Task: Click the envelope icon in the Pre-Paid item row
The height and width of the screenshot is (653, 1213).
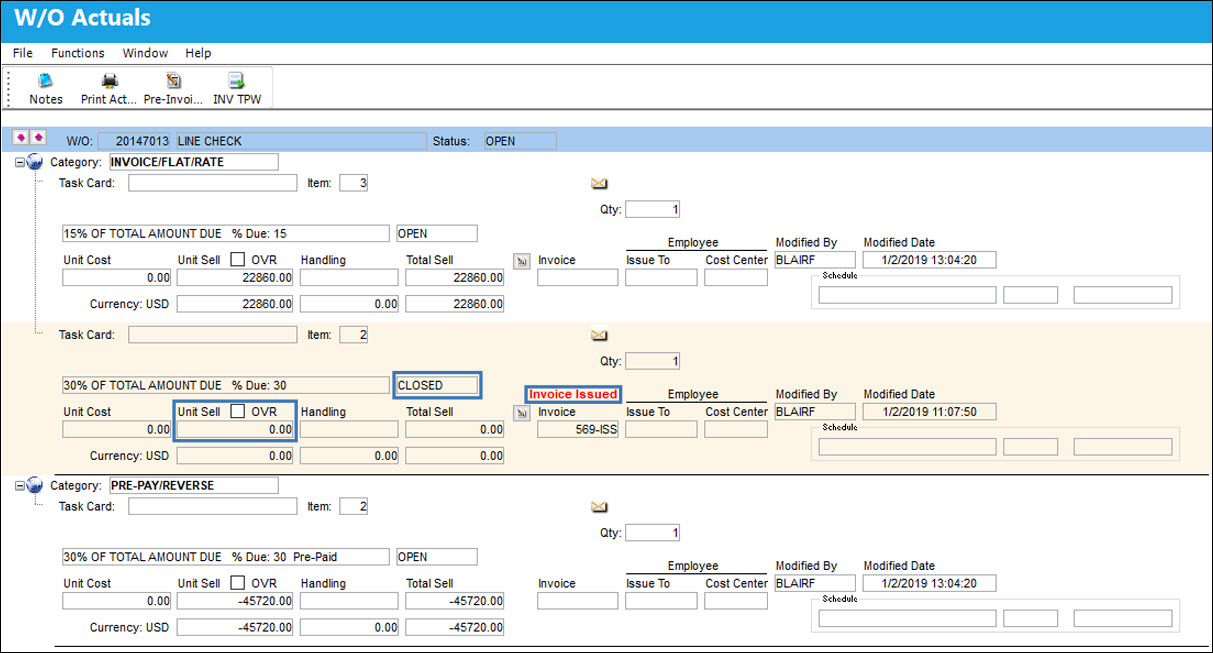Action: 599,507
